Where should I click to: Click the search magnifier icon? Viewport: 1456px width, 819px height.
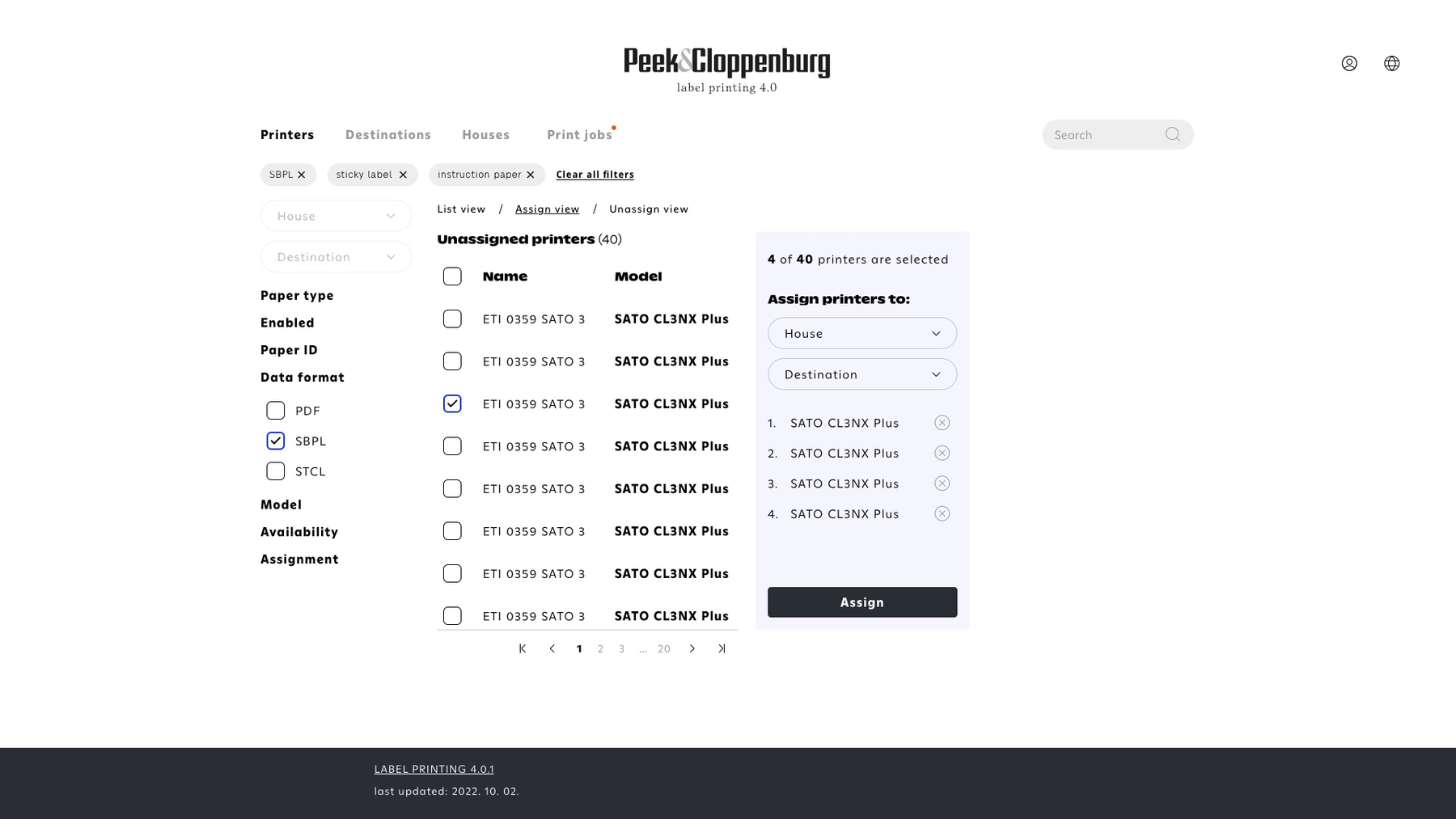[1172, 134]
